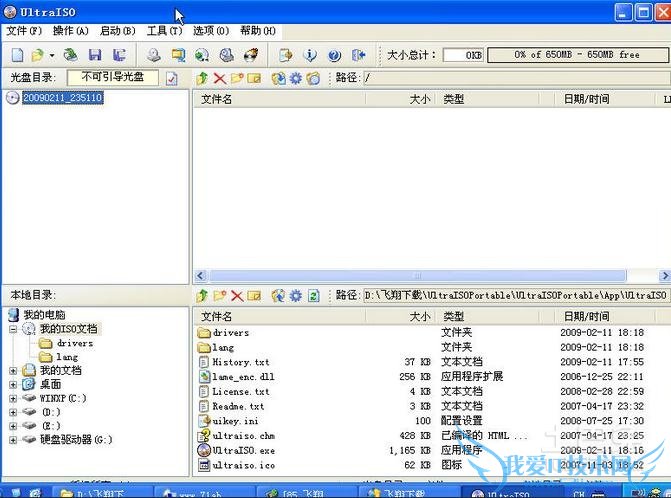The image size is (671, 498).
Task: Click the Mount to virtual drive icon
Action: tap(226, 55)
